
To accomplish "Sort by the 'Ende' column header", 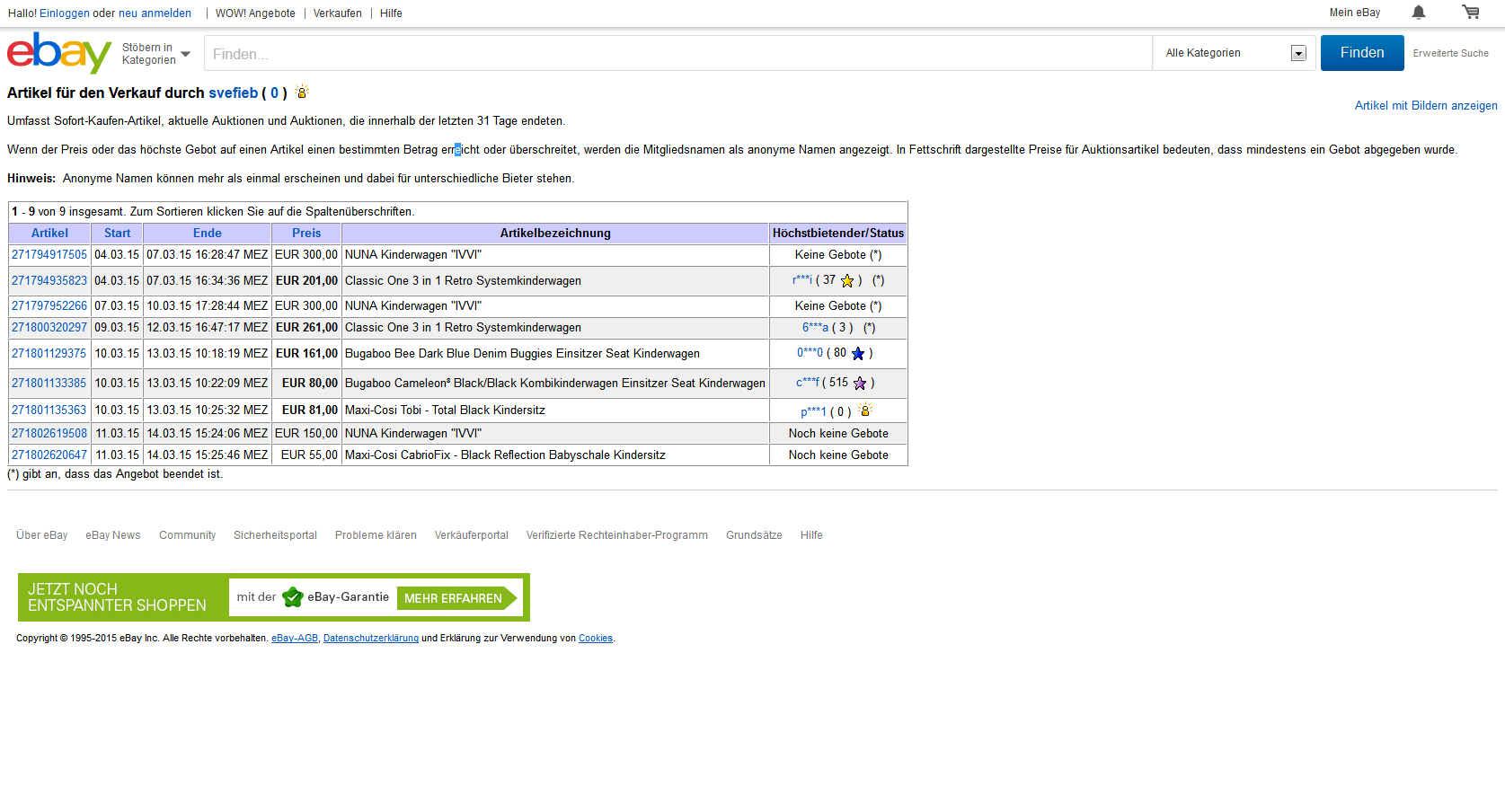I will [x=208, y=234].
